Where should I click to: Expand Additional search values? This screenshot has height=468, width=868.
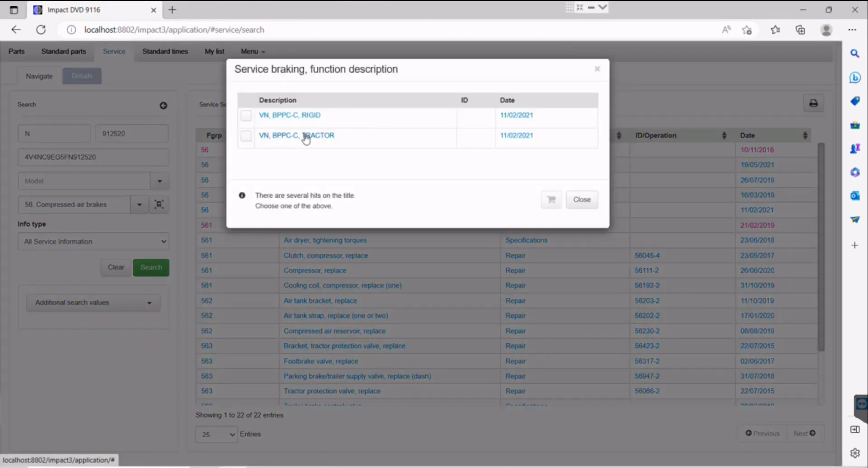pyautogui.click(x=93, y=303)
